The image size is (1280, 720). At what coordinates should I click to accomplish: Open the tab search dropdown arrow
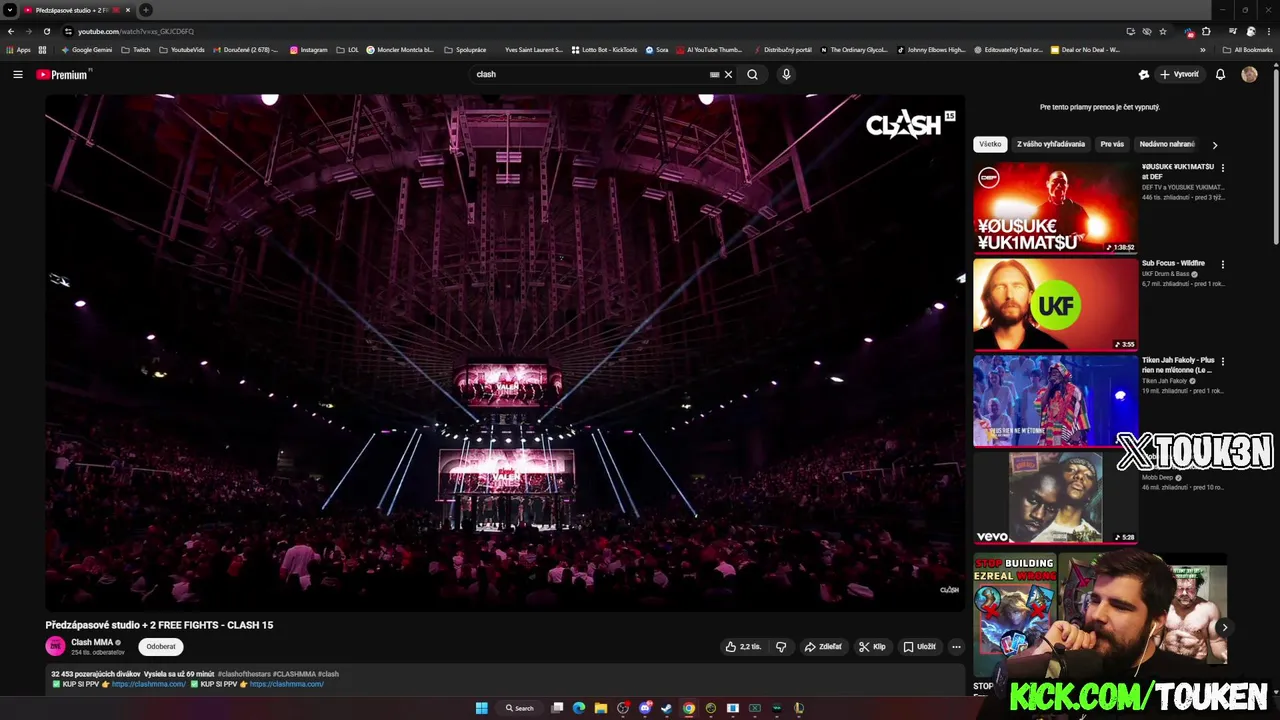tap(10, 10)
